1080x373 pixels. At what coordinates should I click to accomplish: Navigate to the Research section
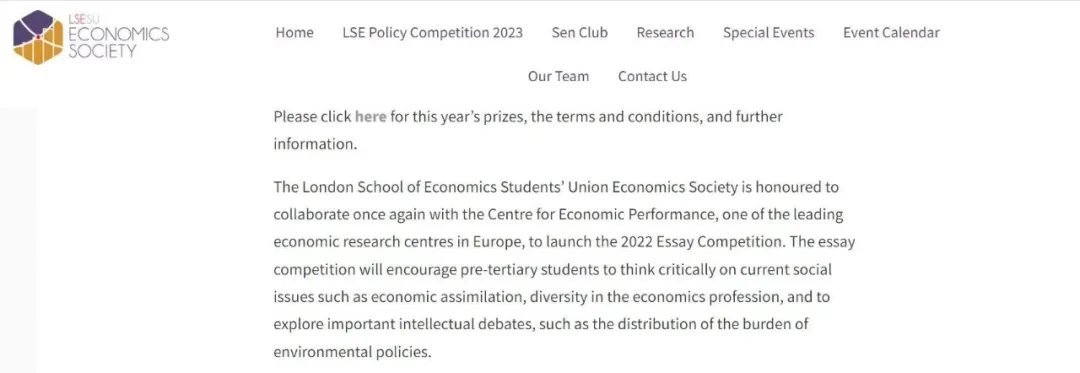coord(665,32)
